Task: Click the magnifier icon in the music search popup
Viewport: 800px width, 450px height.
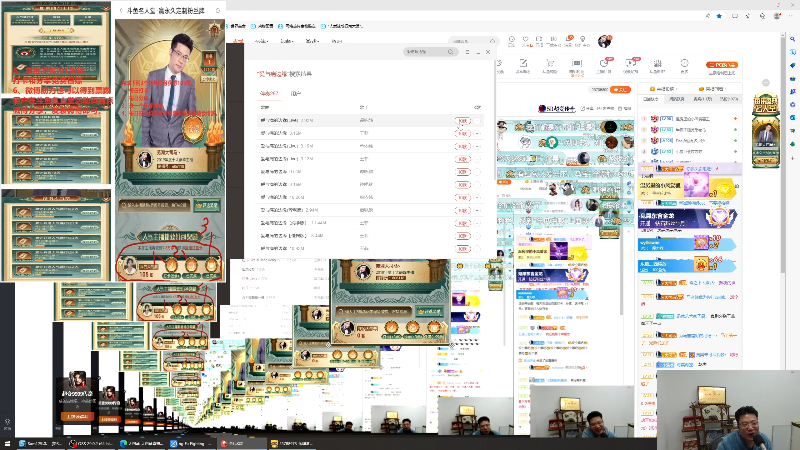Action: 451,52
